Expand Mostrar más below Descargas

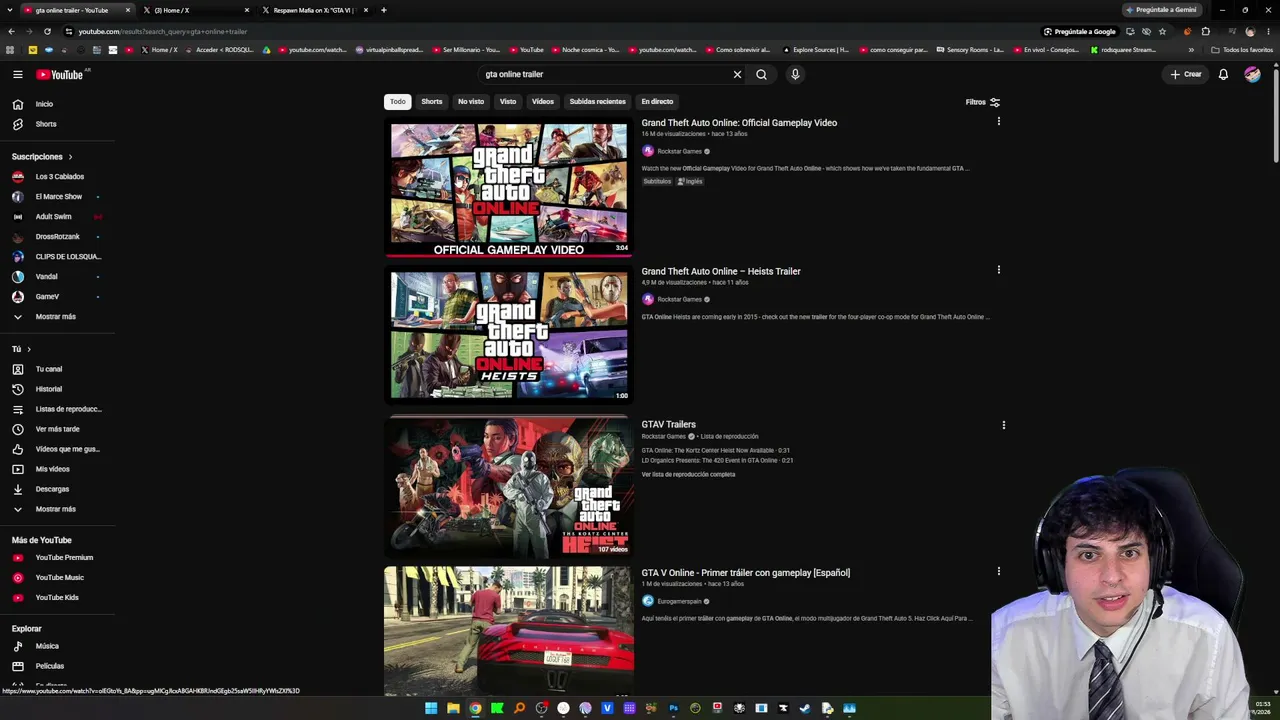57,509
